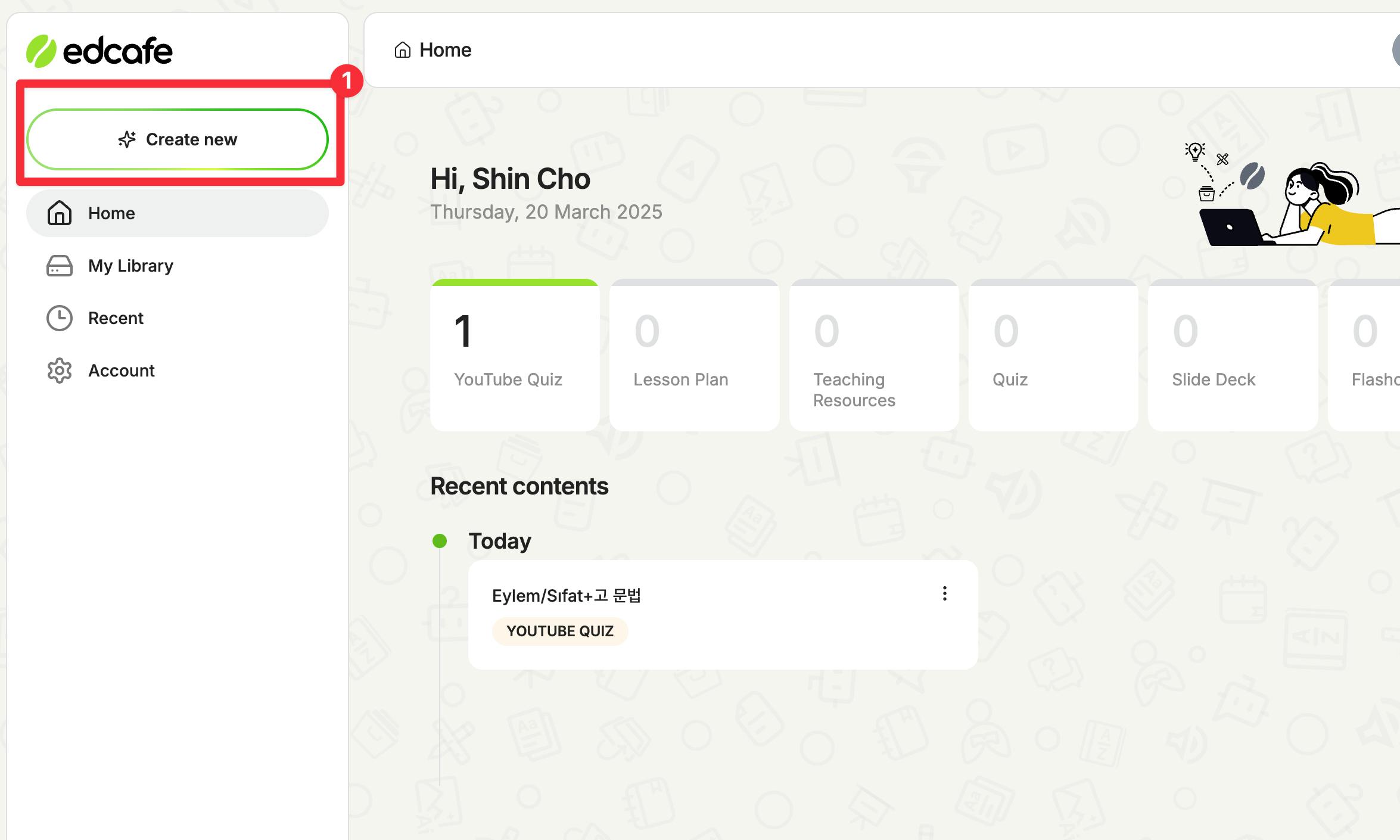
Task: Select the Quiz count card
Action: click(1053, 356)
